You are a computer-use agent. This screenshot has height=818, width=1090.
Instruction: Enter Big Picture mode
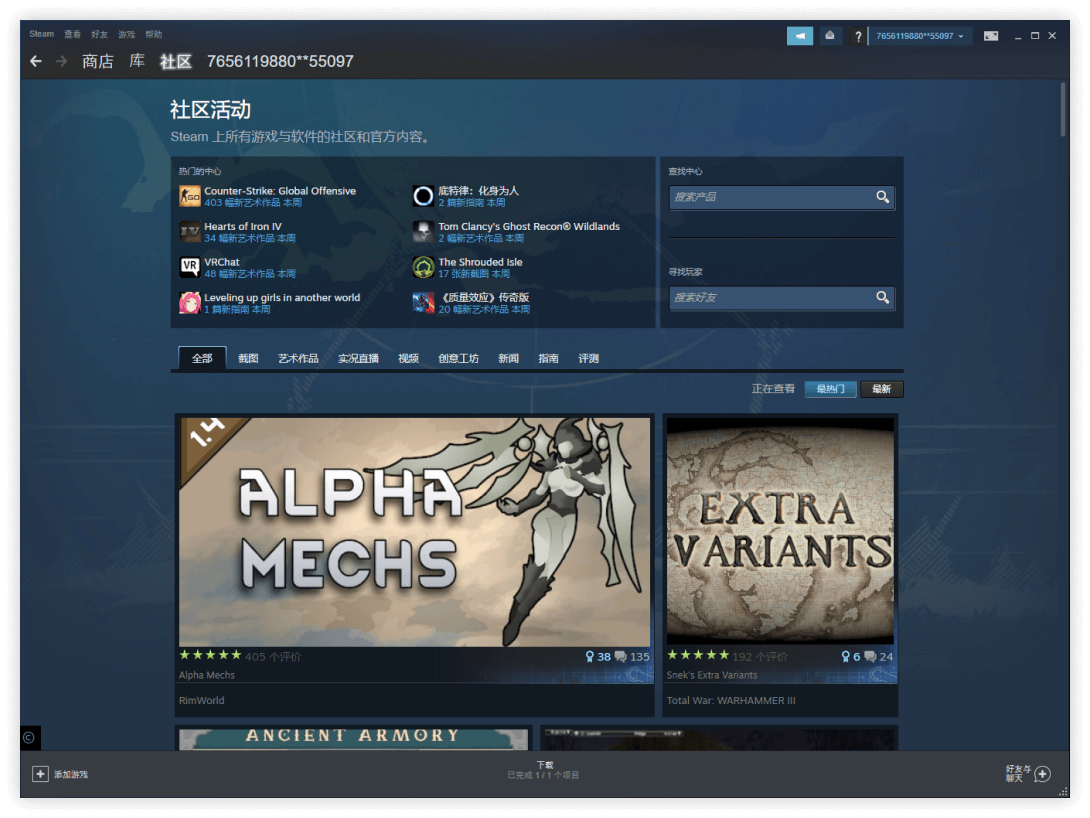991,36
